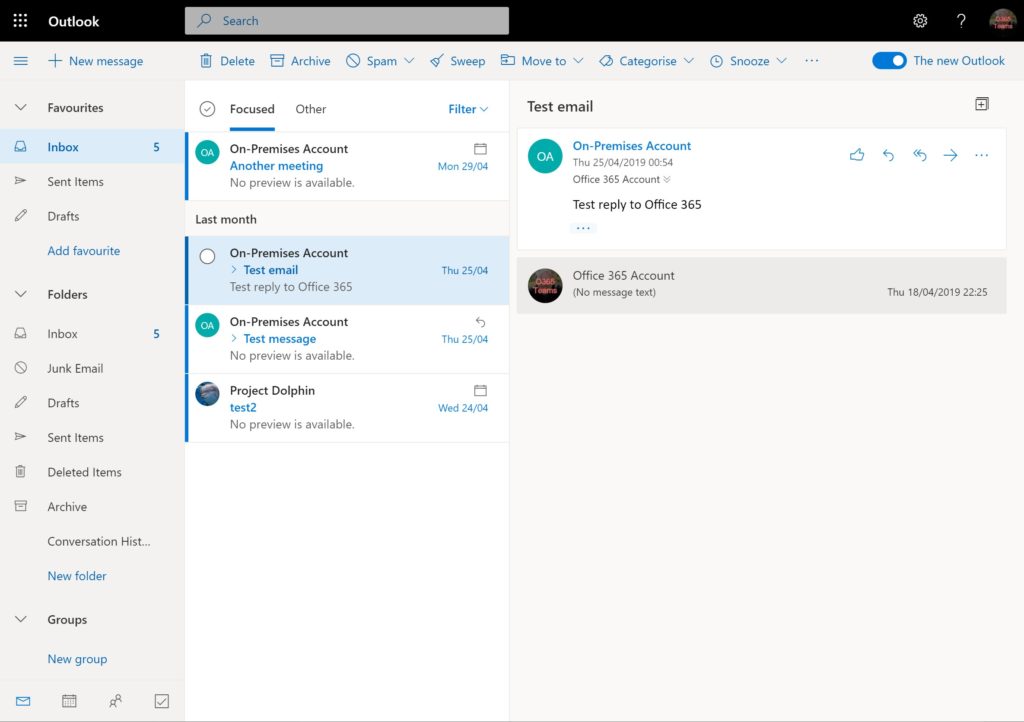Open more actions in reading pane
The height and width of the screenshot is (722, 1024).
point(982,155)
